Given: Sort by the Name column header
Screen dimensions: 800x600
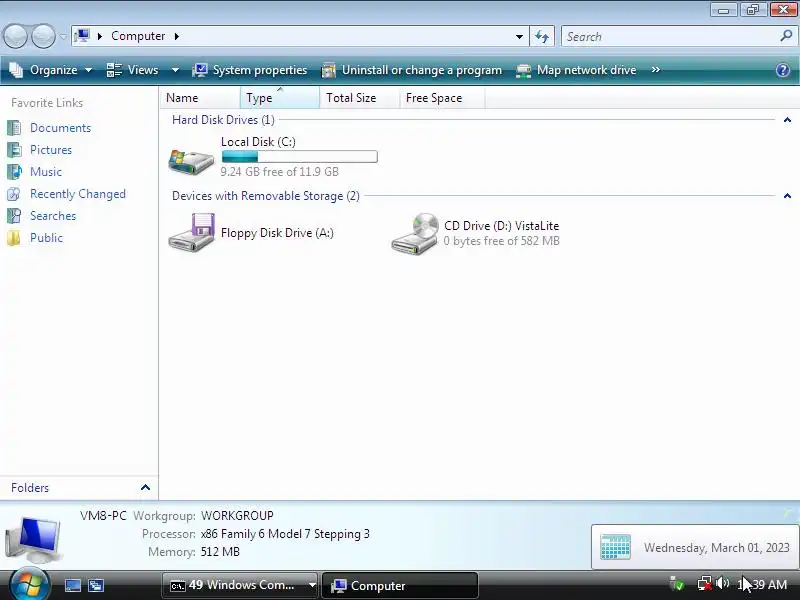Looking at the screenshot, I should (x=200, y=97).
